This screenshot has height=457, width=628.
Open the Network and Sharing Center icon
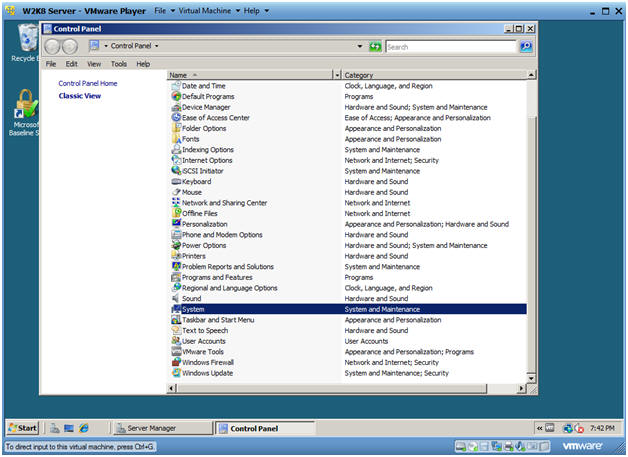point(176,203)
